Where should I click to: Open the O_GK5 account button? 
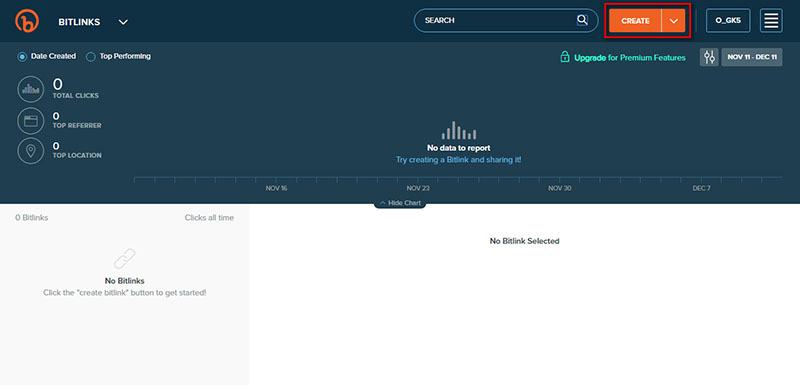[x=728, y=21]
